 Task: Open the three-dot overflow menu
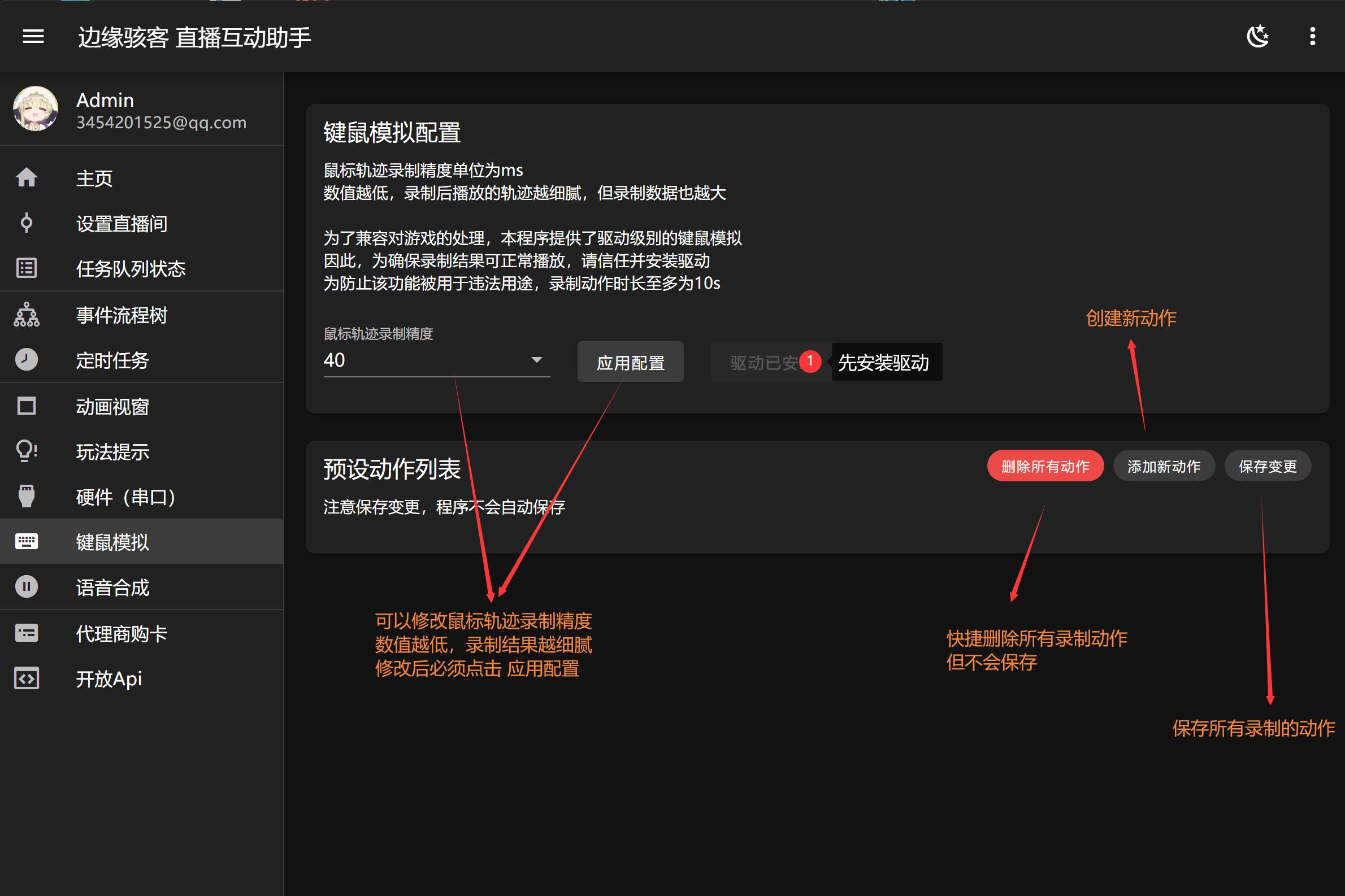click(1313, 37)
